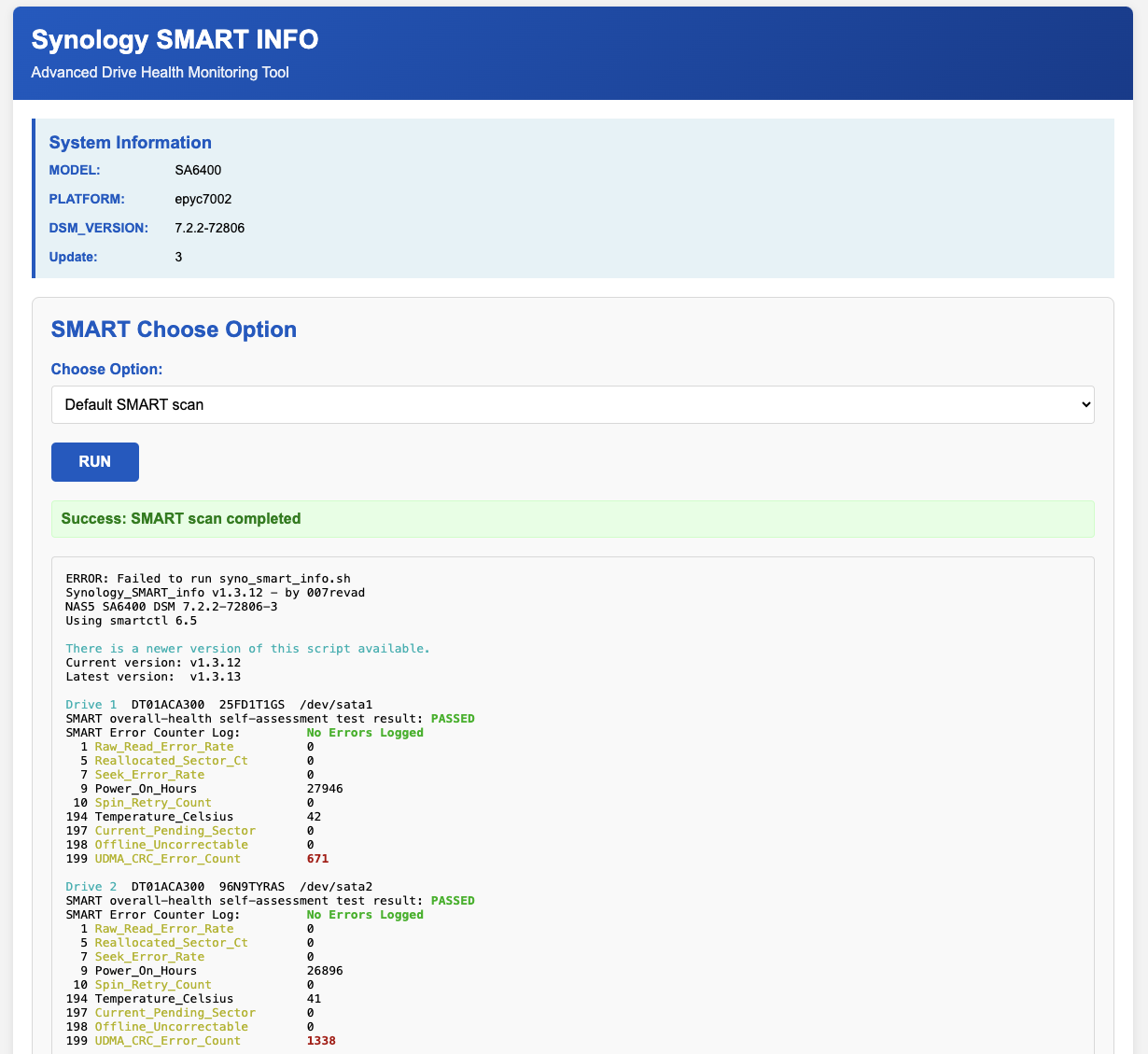
Task: Select the DSM version value "7.2.2-72806"
Action: (x=210, y=228)
